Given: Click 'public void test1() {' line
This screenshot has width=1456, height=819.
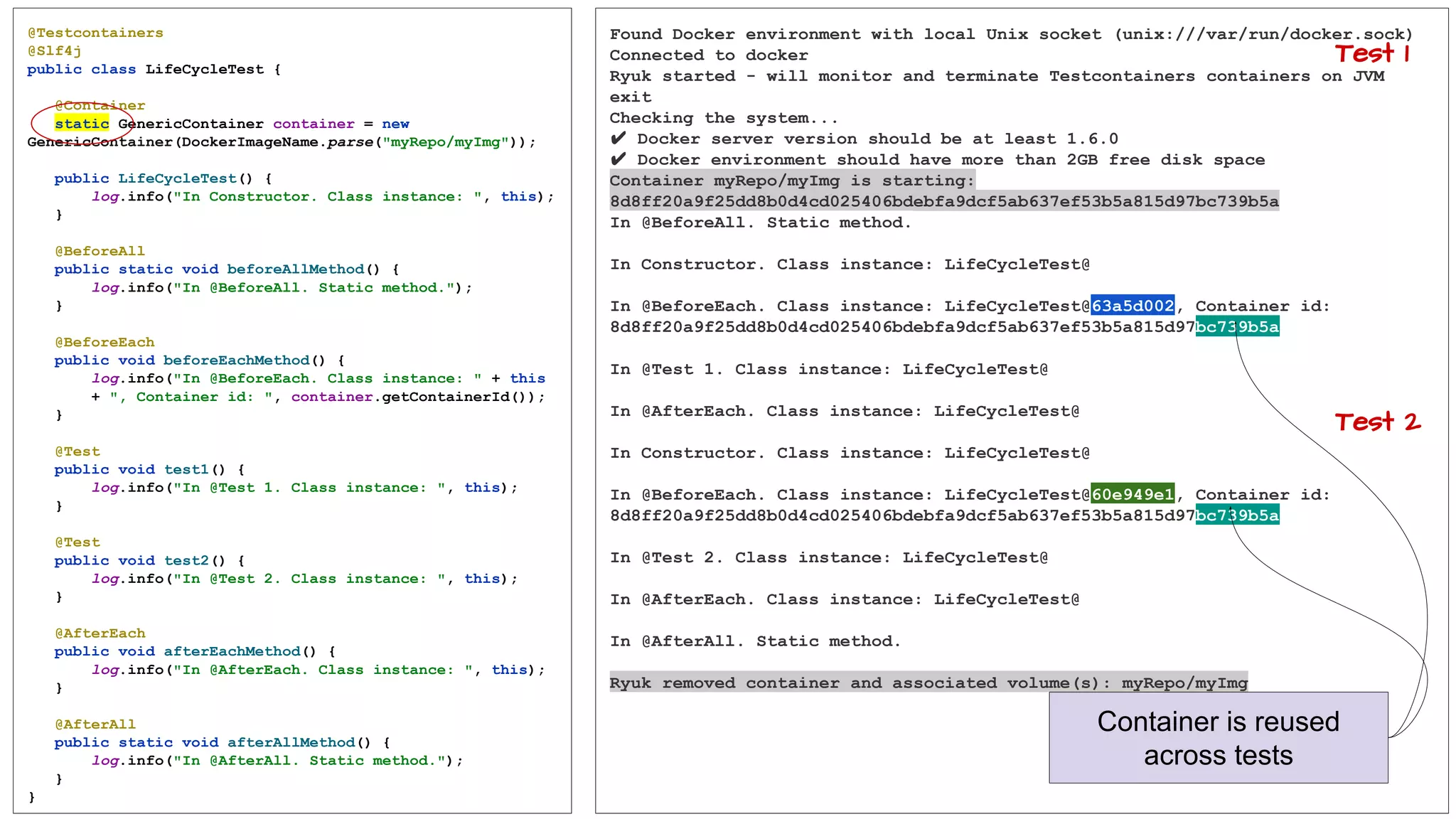Looking at the screenshot, I should click(x=149, y=469).
